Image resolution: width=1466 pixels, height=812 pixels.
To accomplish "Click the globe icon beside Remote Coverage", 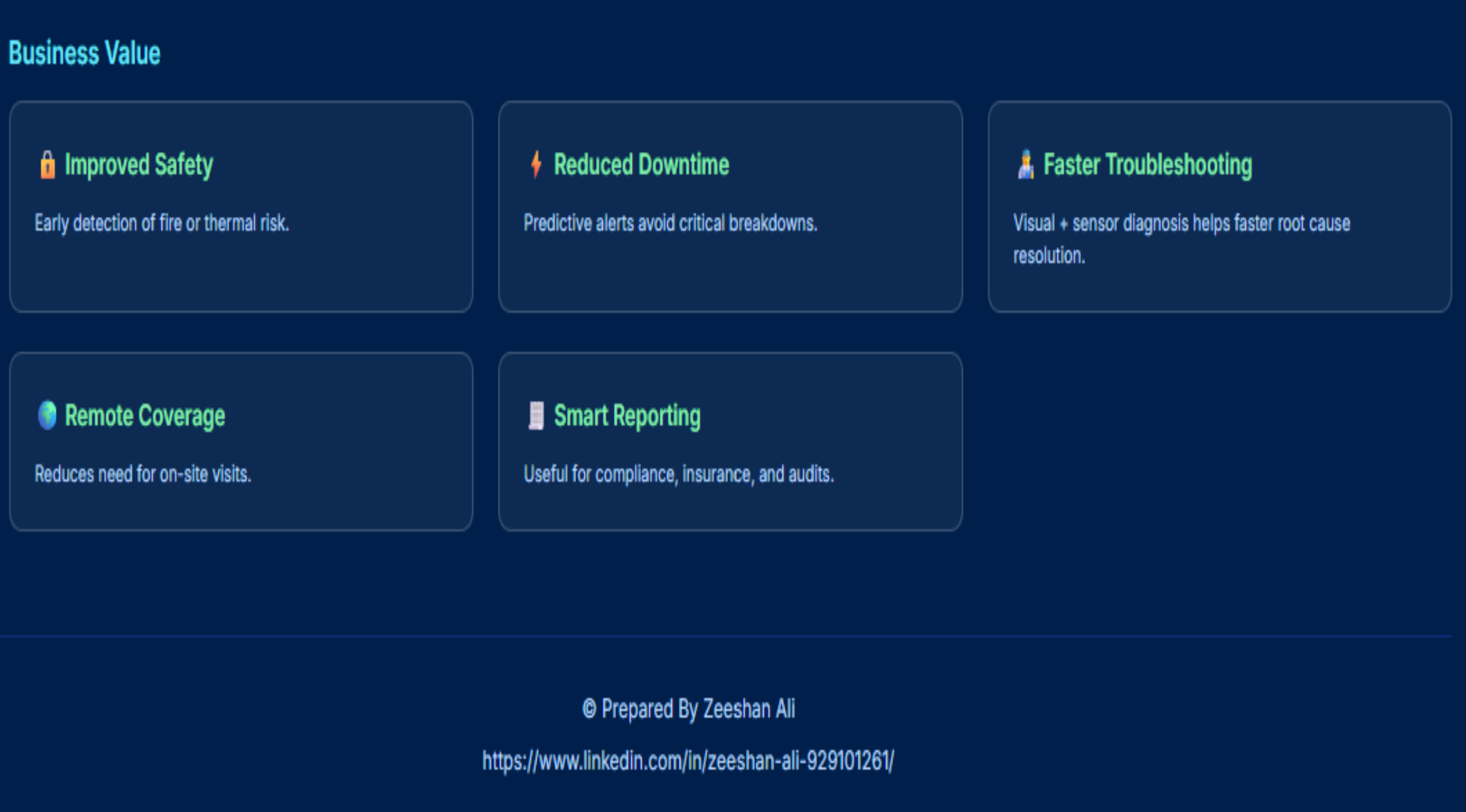I will pyautogui.click(x=47, y=415).
